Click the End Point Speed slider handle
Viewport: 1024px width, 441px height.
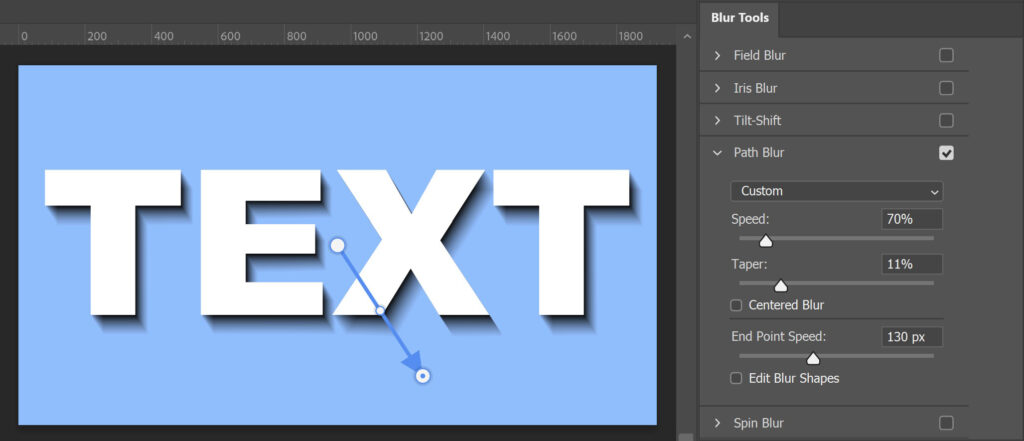coord(813,359)
